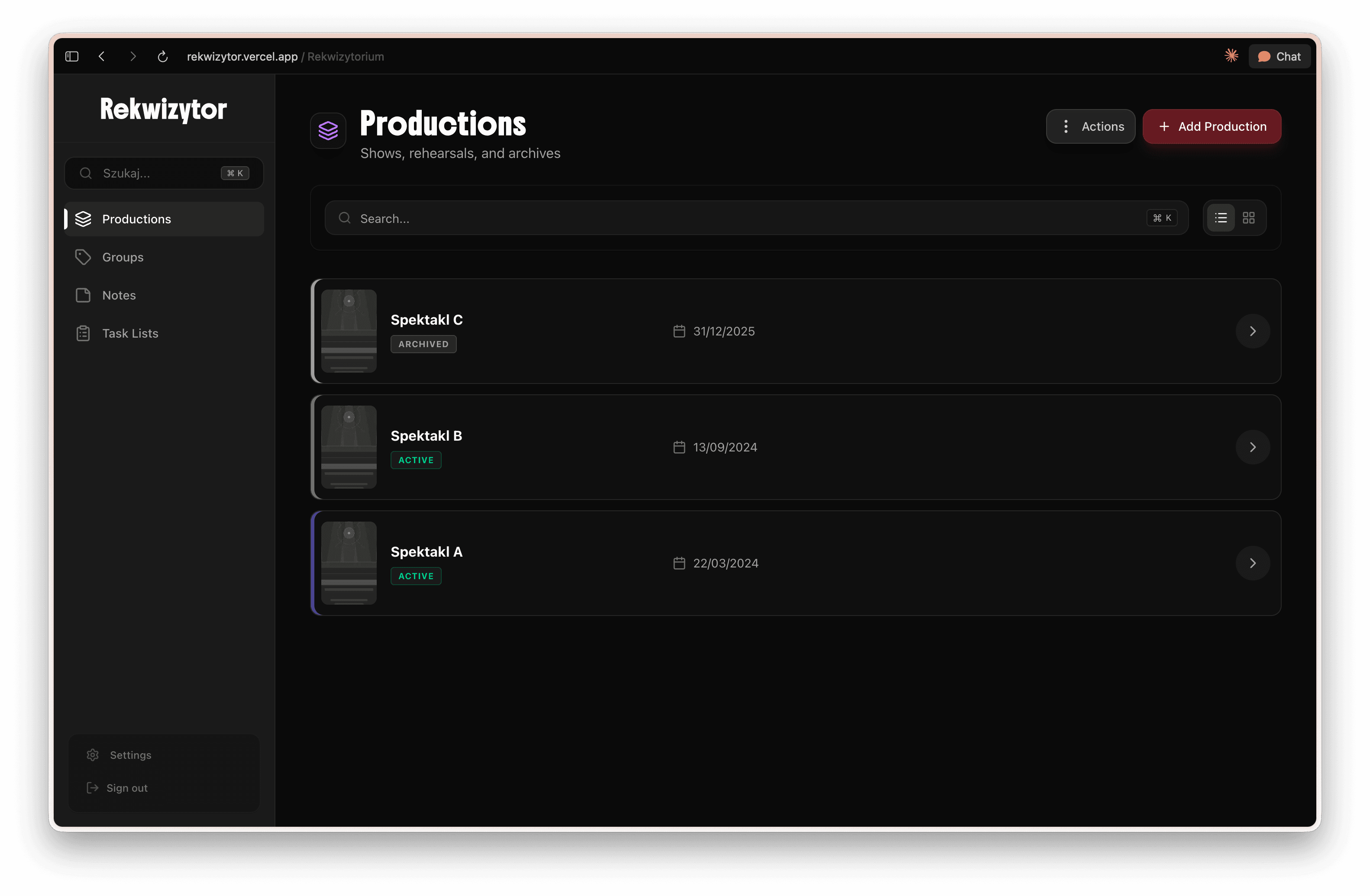This screenshot has width=1370, height=896.
Task: Click the Spektakl B title
Action: pyautogui.click(x=427, y=436)
